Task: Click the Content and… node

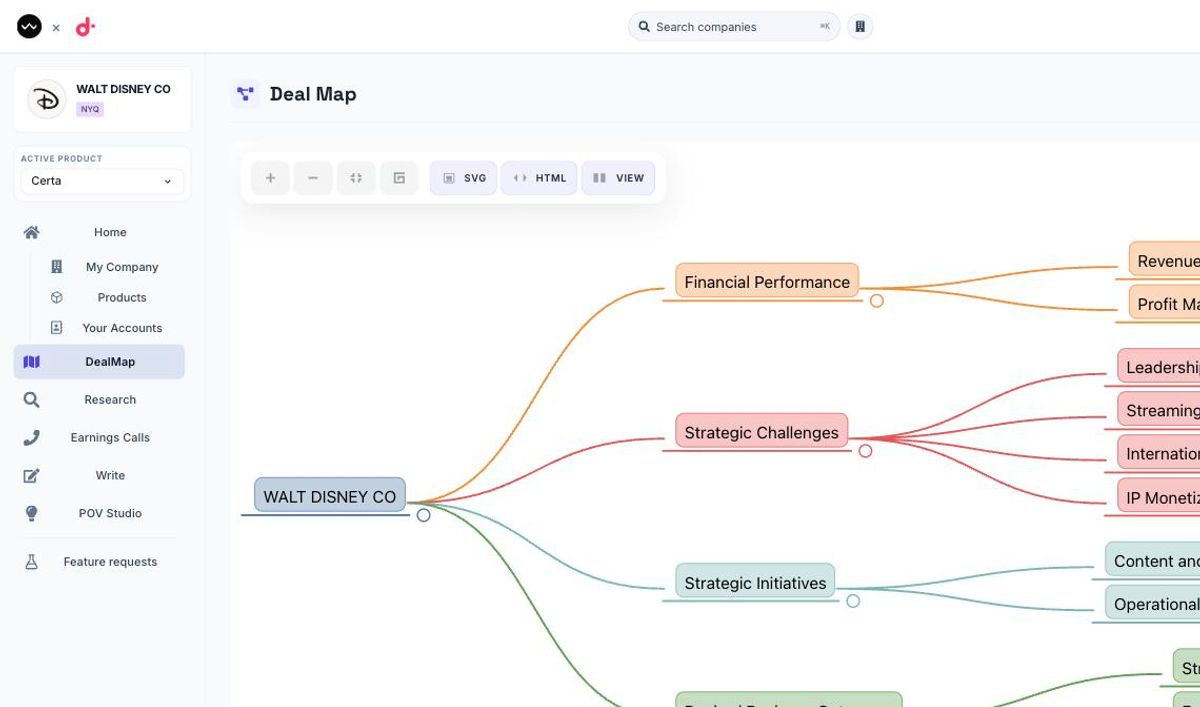Action: [x=1153, y=560]
